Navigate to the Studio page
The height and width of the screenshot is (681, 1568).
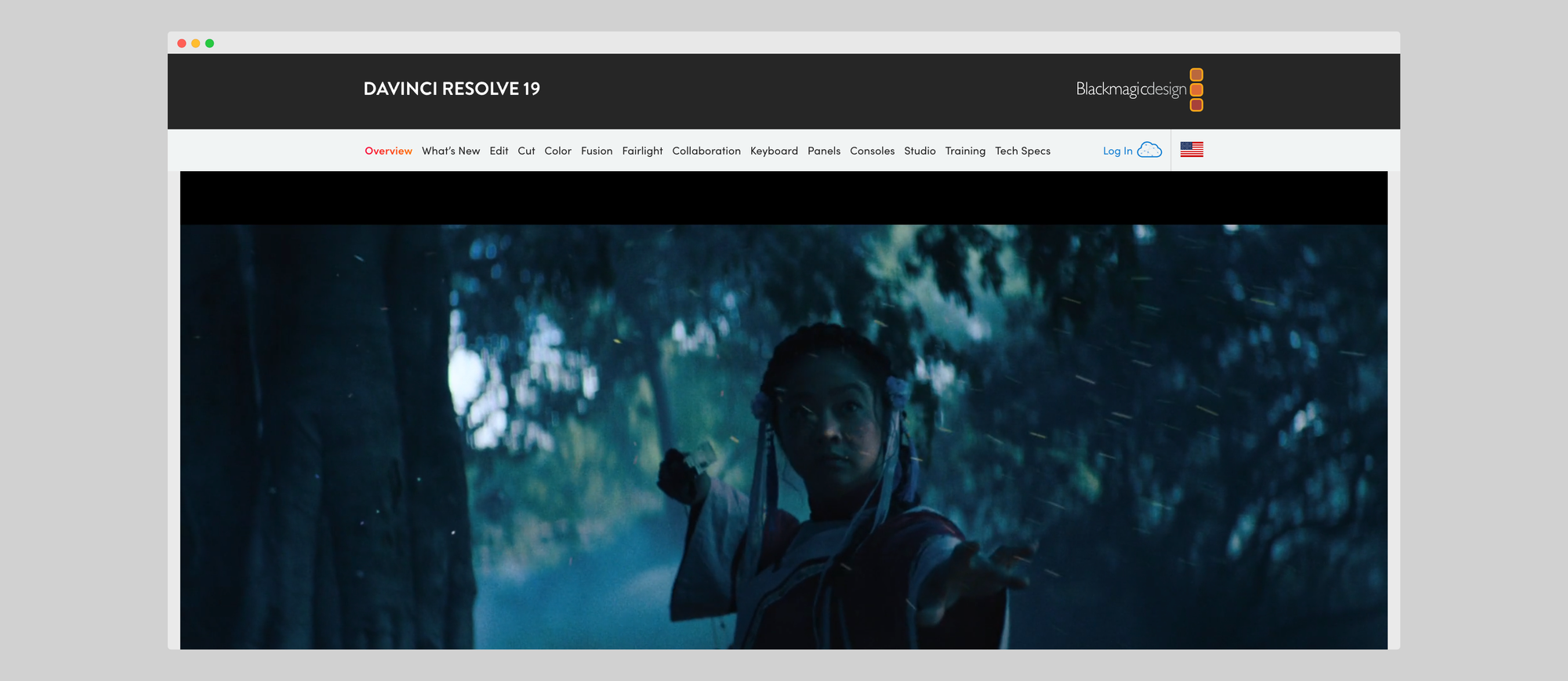pos(920,151)
